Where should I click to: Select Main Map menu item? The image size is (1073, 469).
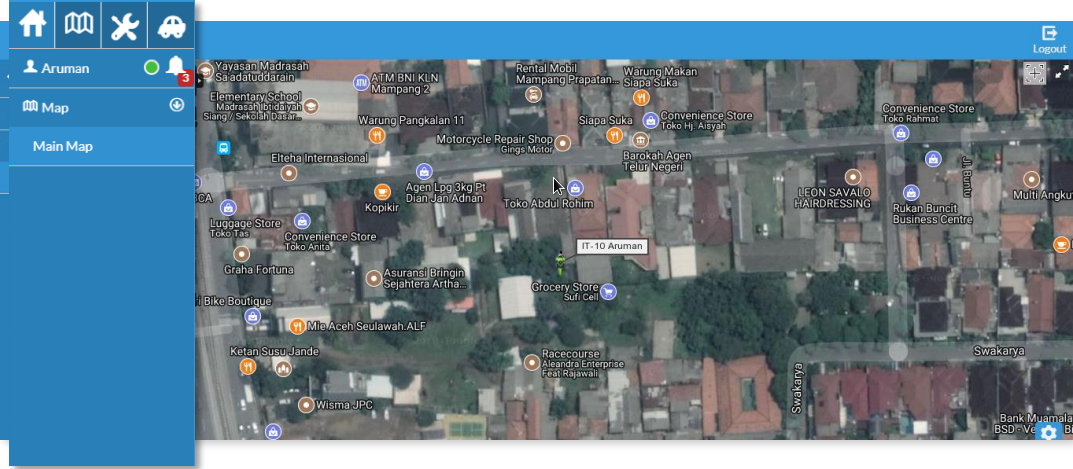[62, 146]
